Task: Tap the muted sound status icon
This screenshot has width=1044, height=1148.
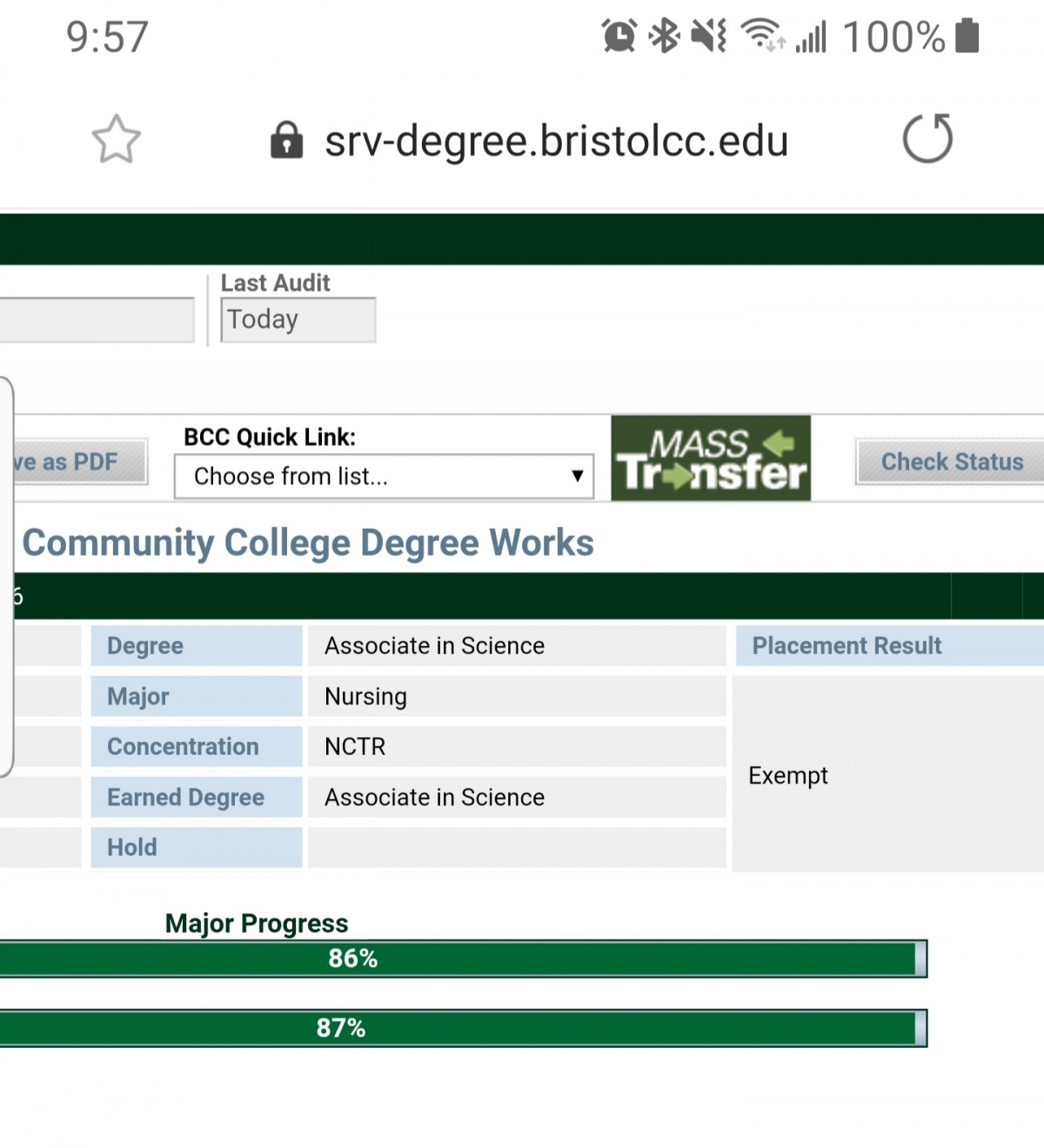Action: click(708, 36)
